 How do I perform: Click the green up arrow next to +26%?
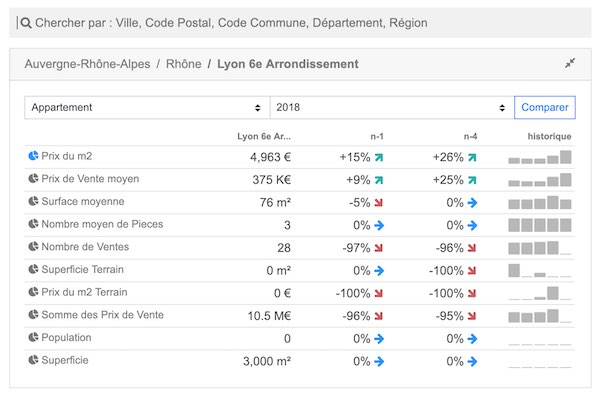472,157
